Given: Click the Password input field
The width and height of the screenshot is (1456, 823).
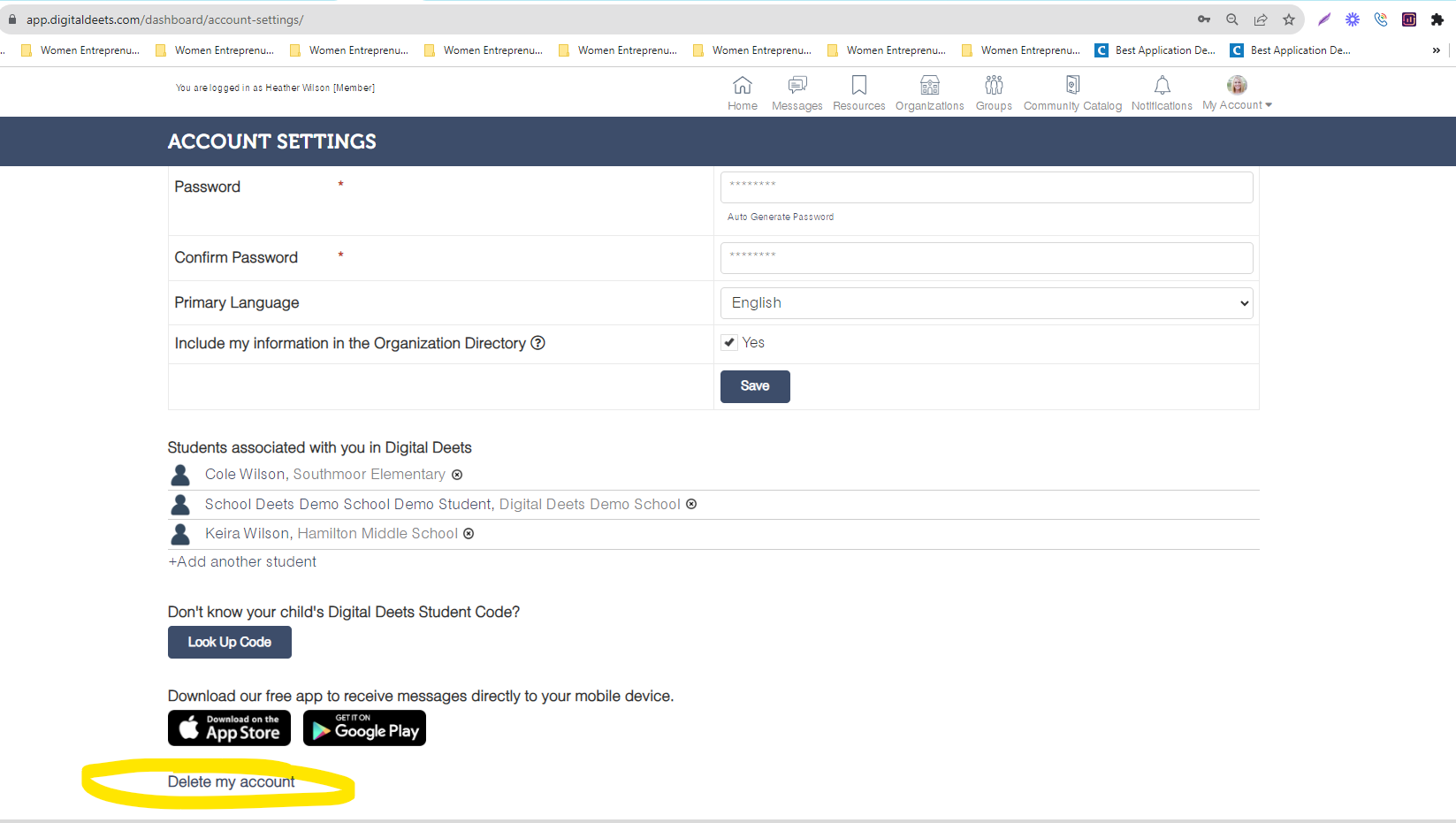Looking at the screenshot, I should (x=987, y=187).
